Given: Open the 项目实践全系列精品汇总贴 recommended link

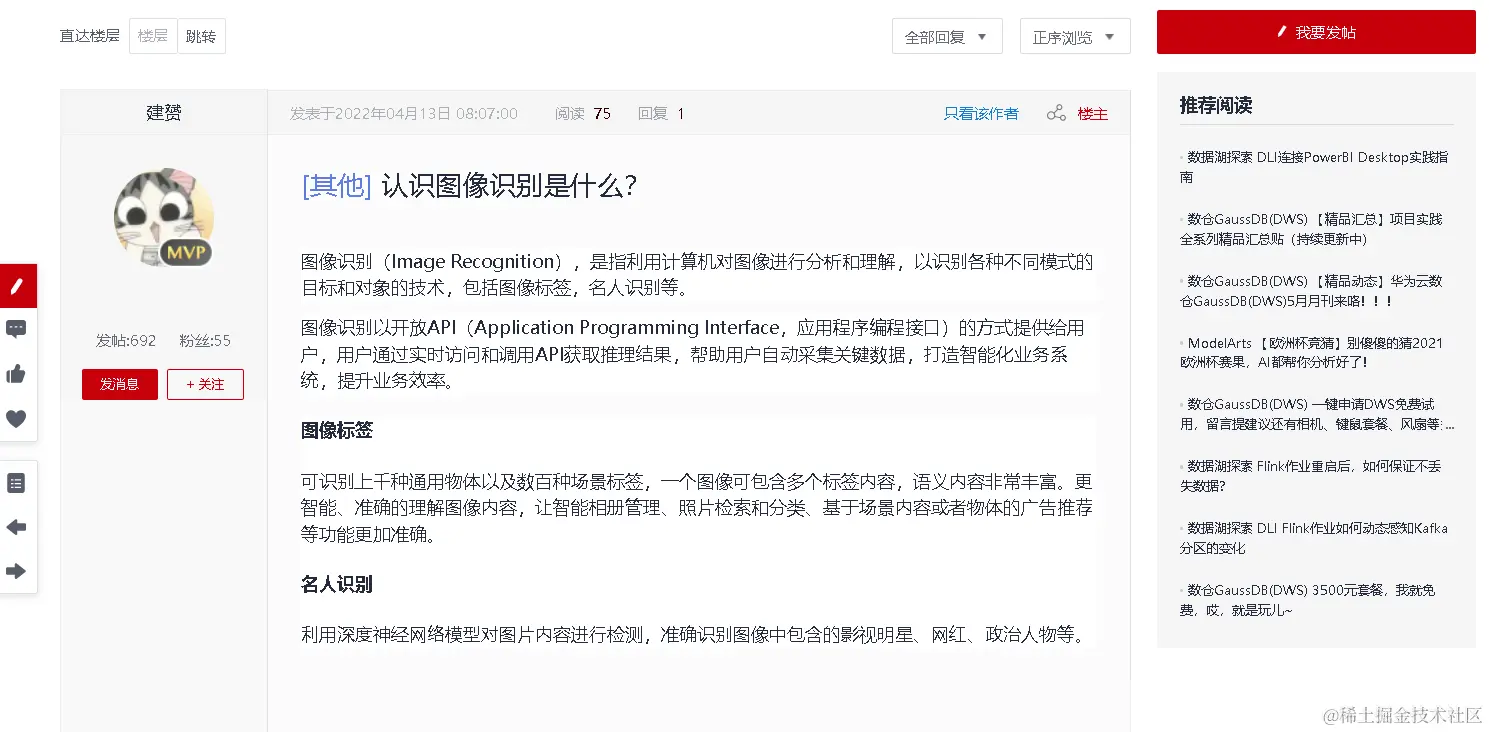Looking at the screenshot, I should pyautogui.click(x=1312, y=229).
